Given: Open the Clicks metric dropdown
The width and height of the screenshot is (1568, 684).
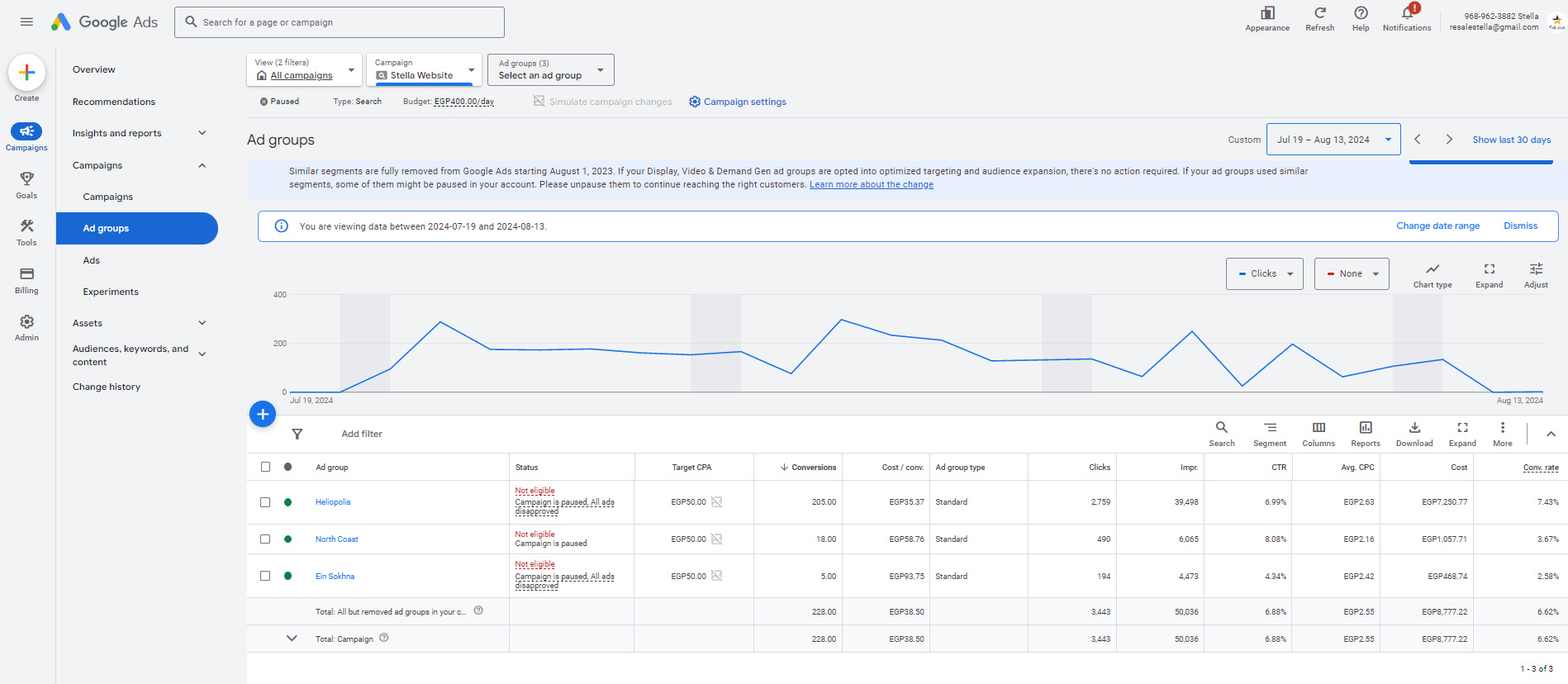Looking at the screenshot, I should point(1264,273).
